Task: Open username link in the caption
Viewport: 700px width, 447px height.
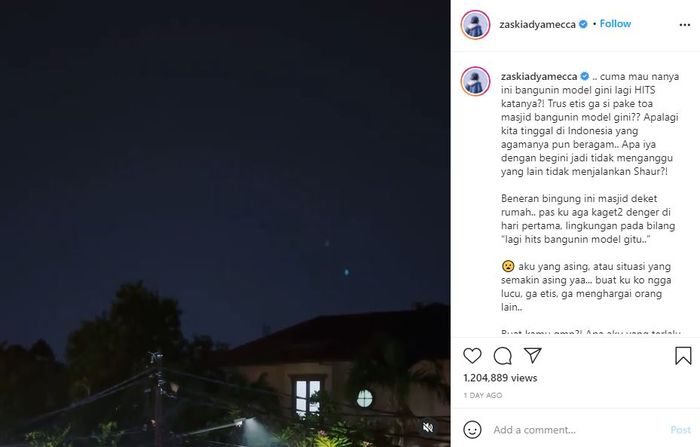Action: point(539,77)
